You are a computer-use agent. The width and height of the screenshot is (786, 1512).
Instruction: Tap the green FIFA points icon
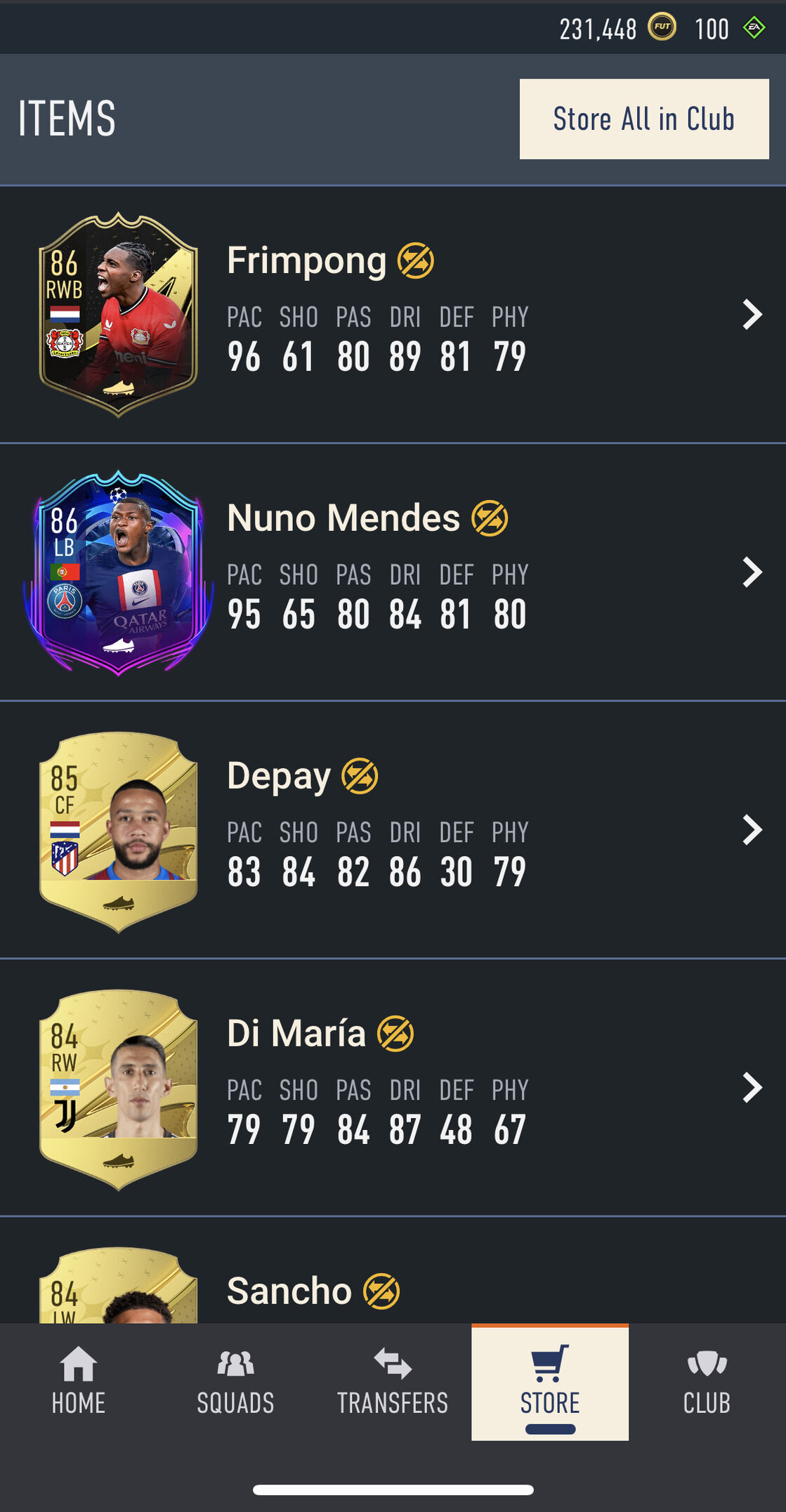[x=754, y=28]
